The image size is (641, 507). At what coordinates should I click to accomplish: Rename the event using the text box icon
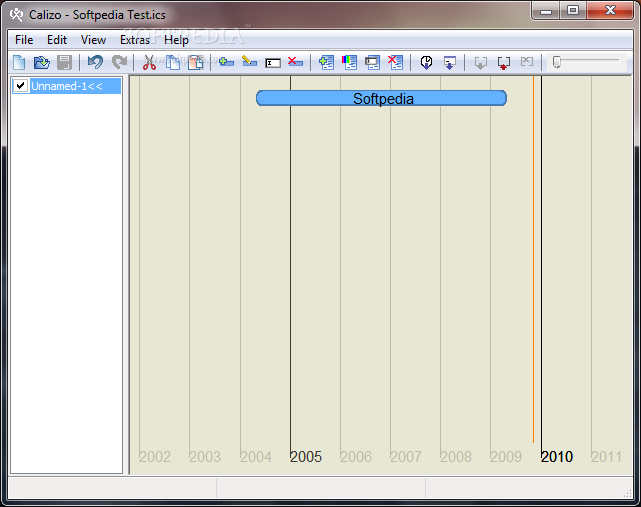(273, 63)
